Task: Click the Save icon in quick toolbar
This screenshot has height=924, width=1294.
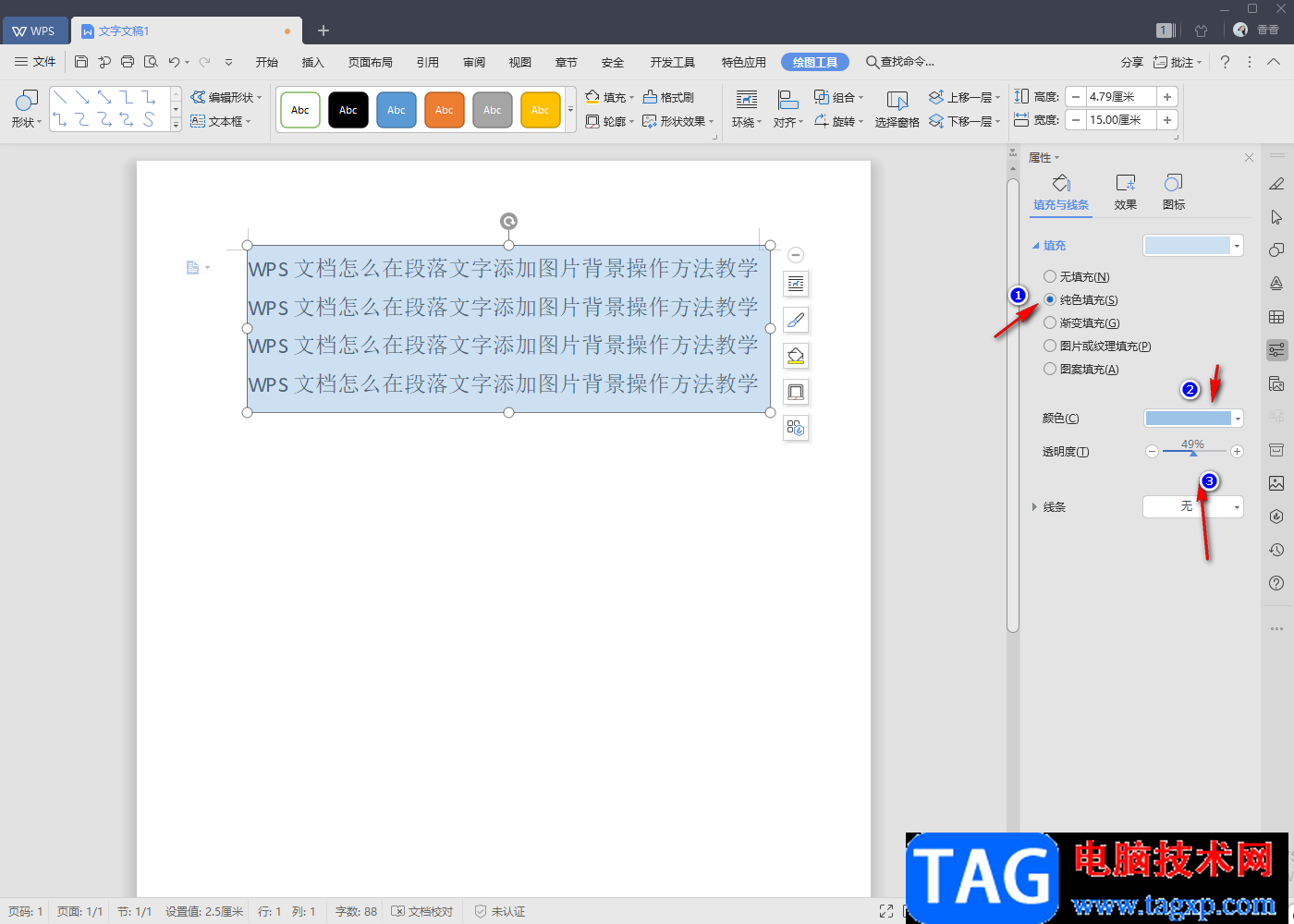Action: (81, 62)
